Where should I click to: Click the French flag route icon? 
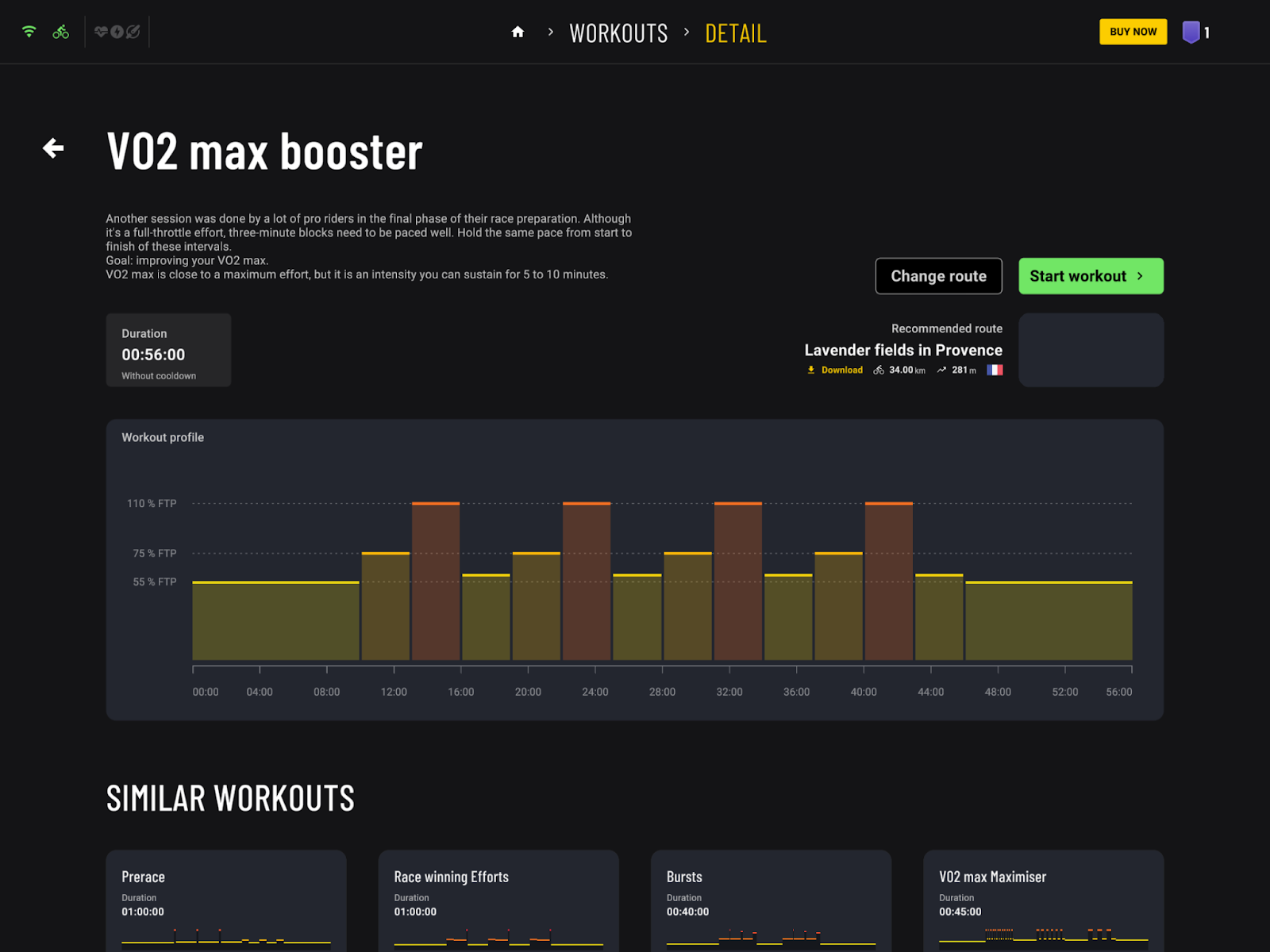pyautogui.click(x=995, y=370)
